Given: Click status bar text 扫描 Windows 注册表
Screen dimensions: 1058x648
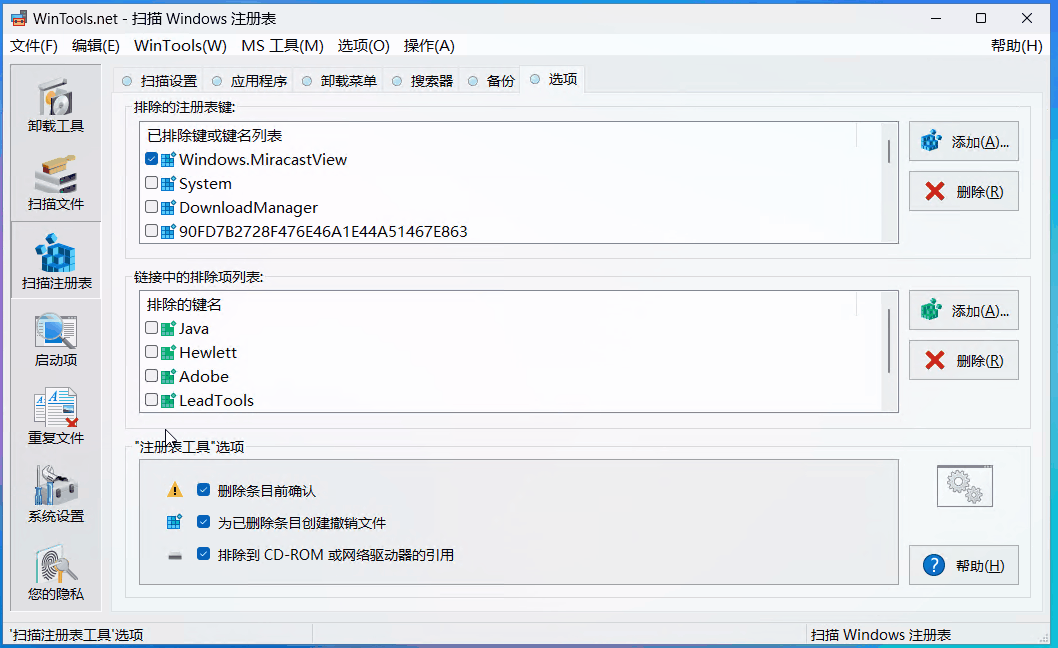Looking at the screenshot, I should (881, 634).
